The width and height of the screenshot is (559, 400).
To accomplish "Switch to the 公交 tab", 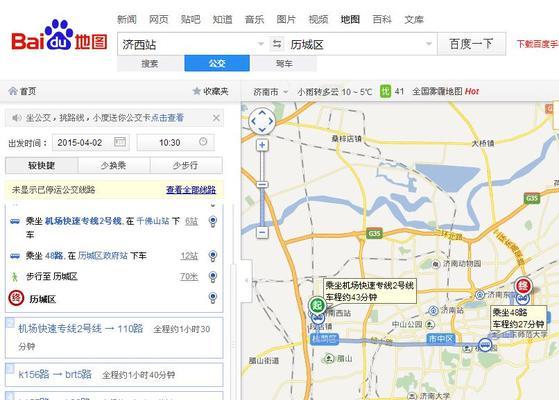I will click(x=217, y=63).
